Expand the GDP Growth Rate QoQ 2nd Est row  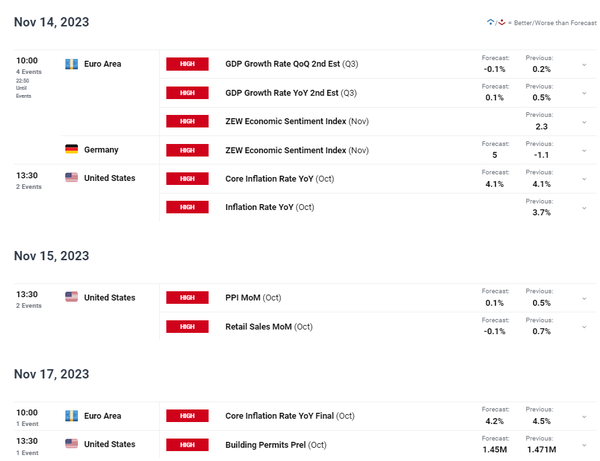tap(583, 64)
